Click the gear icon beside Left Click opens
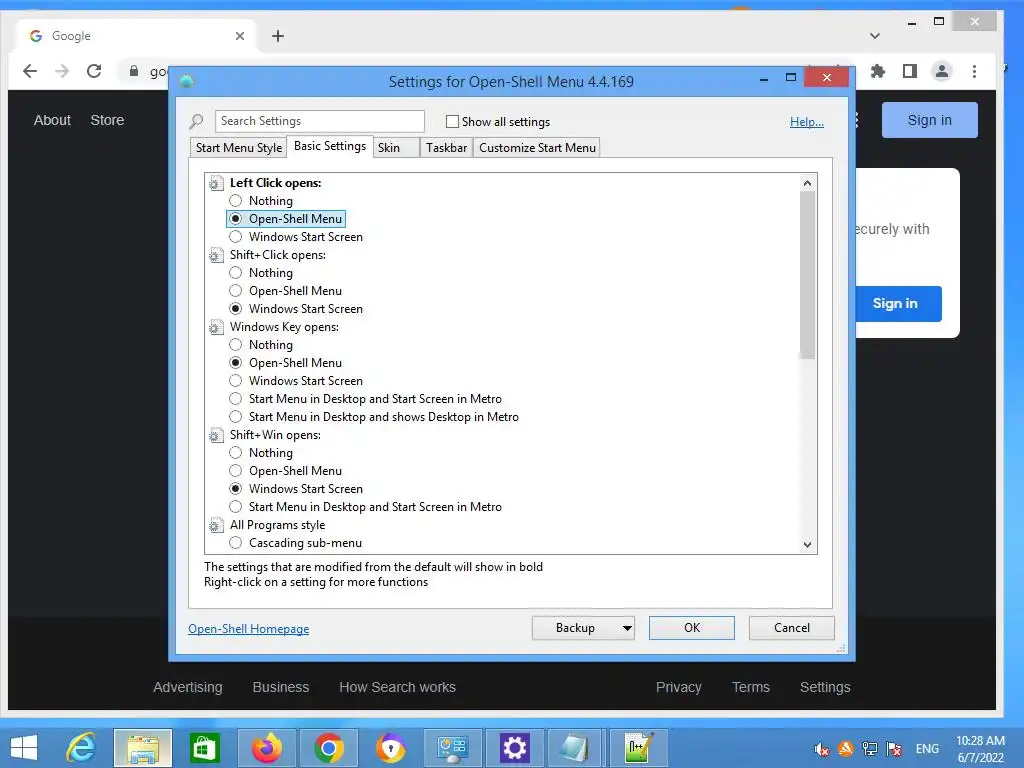Viewport: 1024px width, 768px height. coord(216,184)
